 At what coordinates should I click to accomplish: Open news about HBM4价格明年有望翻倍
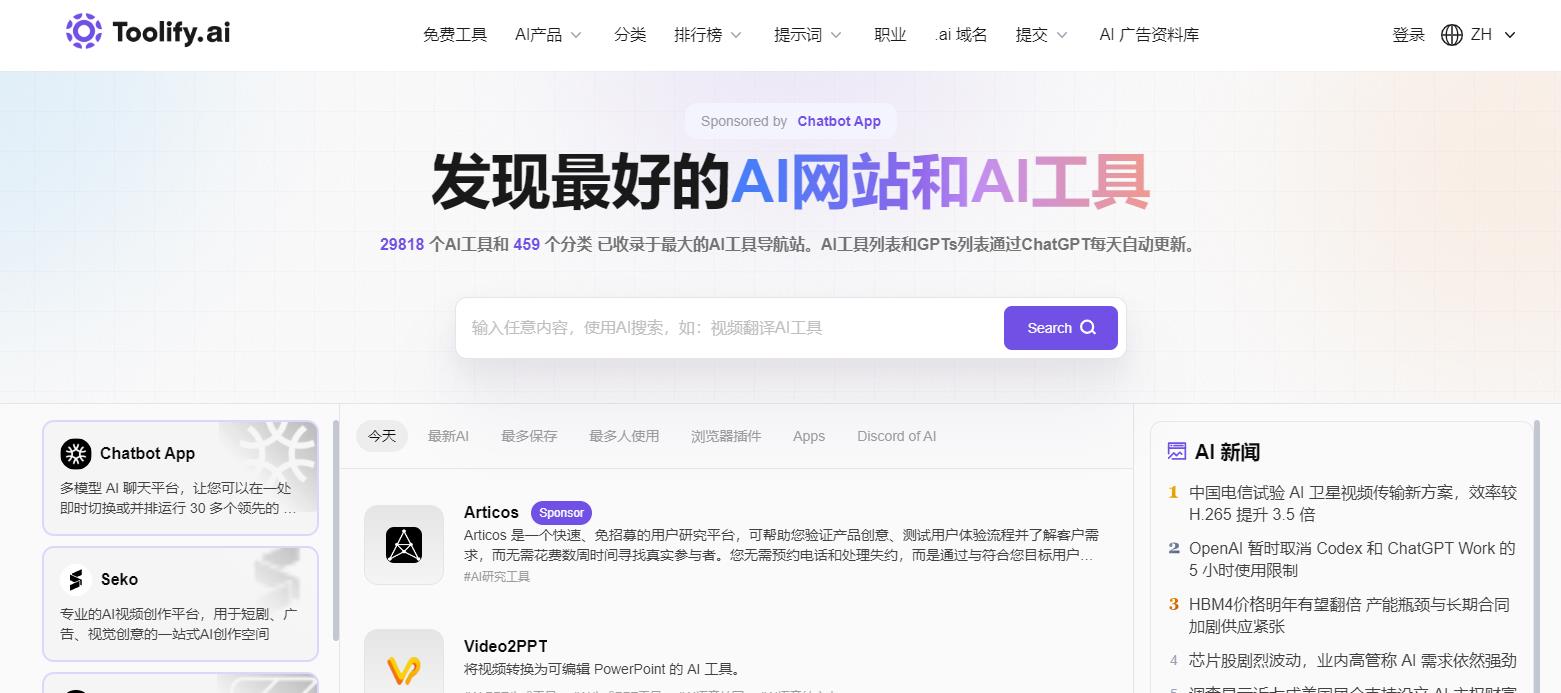(x=1349, y=615)
